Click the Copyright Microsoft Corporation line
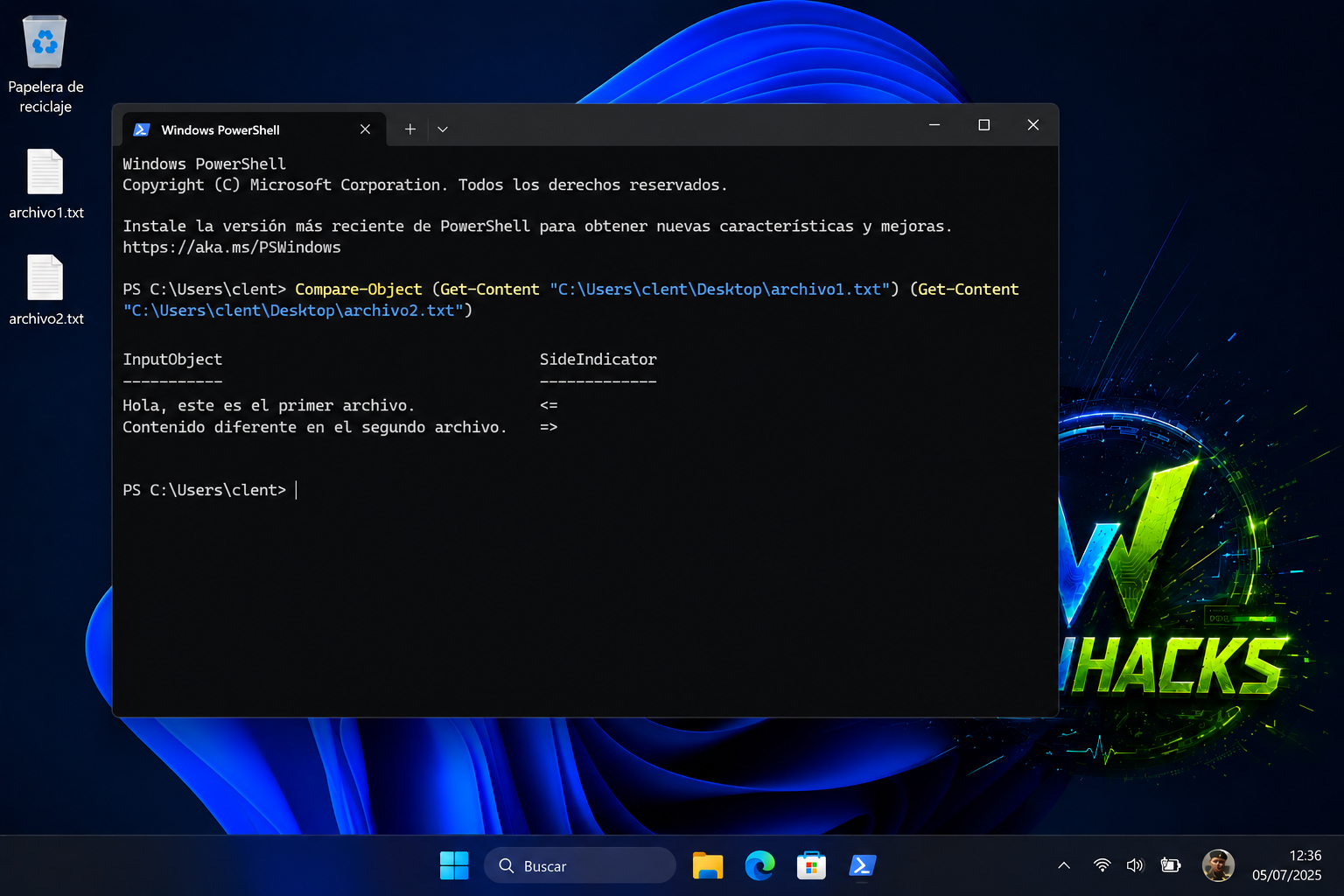Viewport: 1344px width, 896px height. (425, 185)
